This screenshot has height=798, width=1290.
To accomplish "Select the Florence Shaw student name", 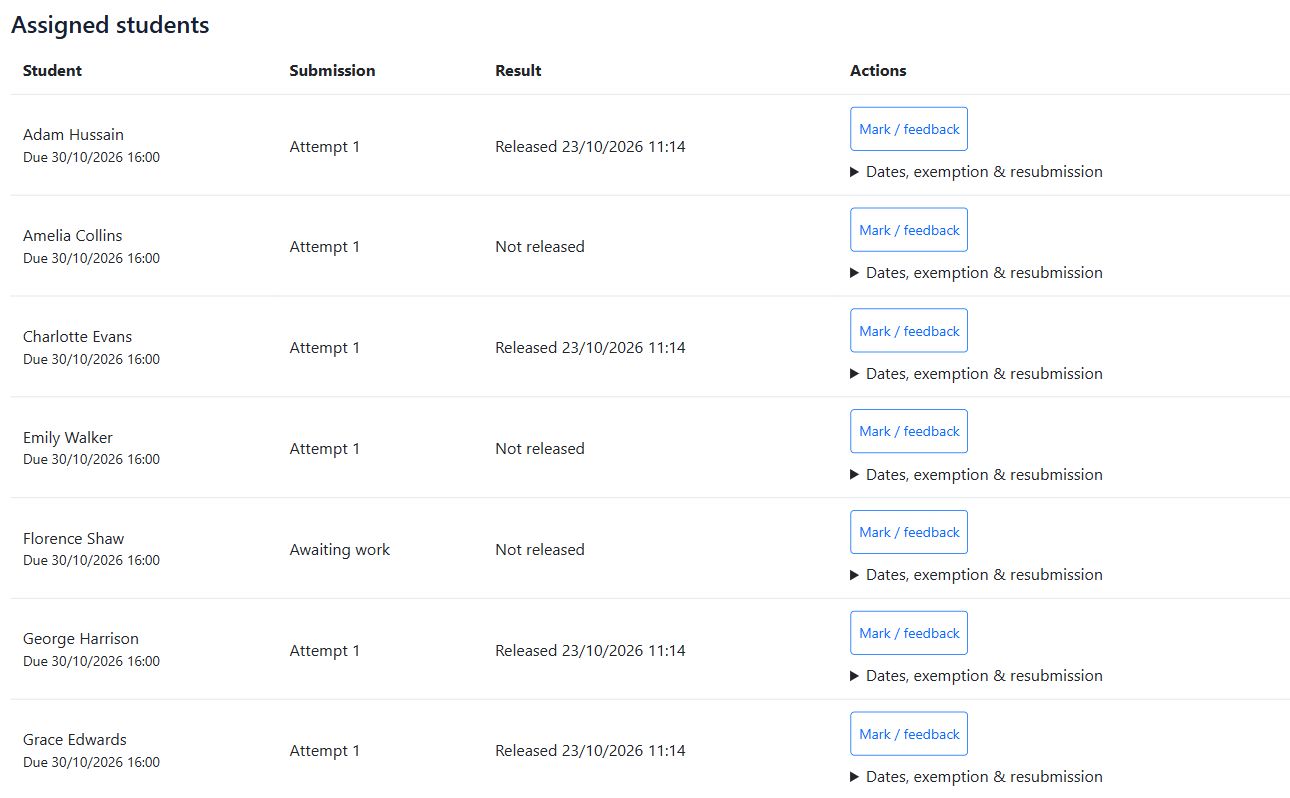I will pyautogui.click(x=73, y=539).
